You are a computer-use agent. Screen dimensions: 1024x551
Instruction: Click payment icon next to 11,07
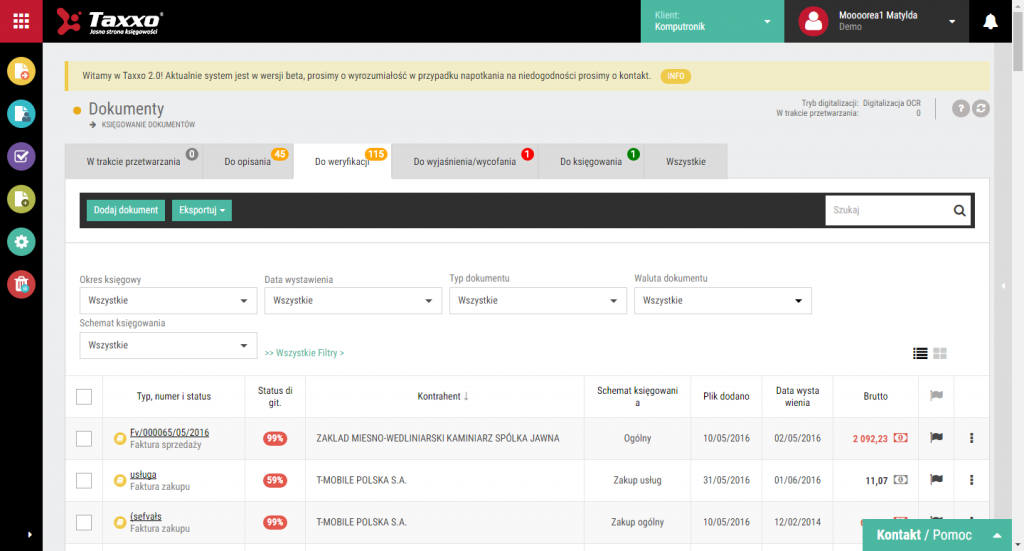click(901, 479)
